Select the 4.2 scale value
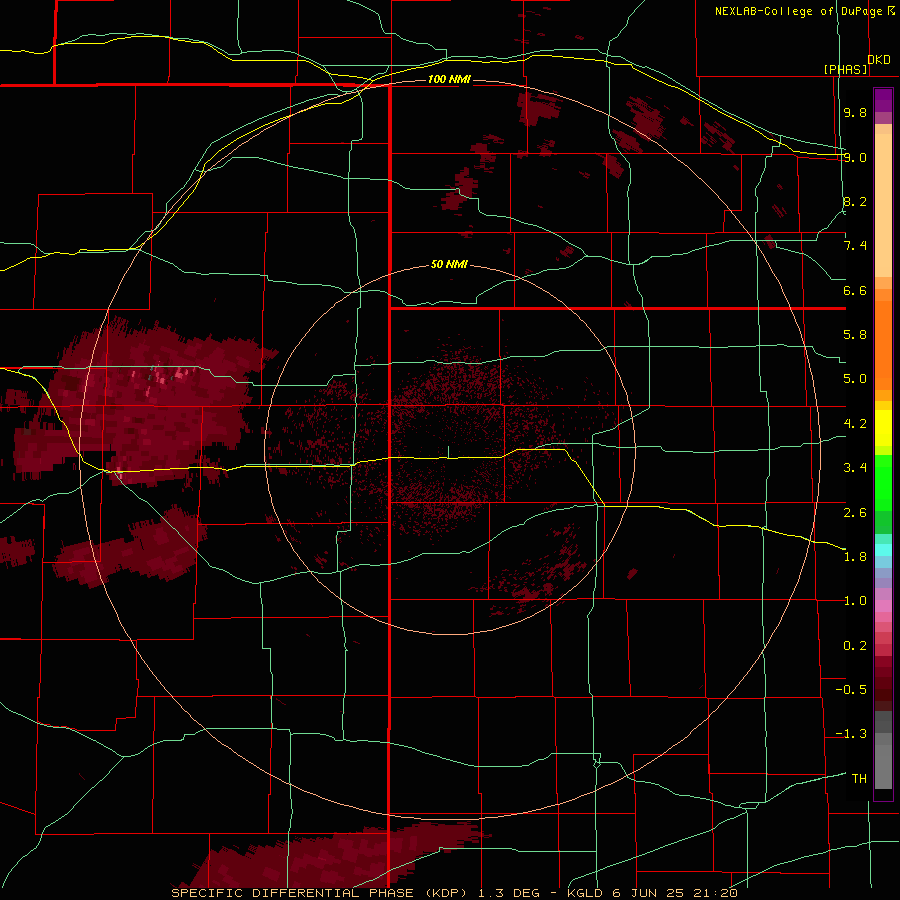 855,424
